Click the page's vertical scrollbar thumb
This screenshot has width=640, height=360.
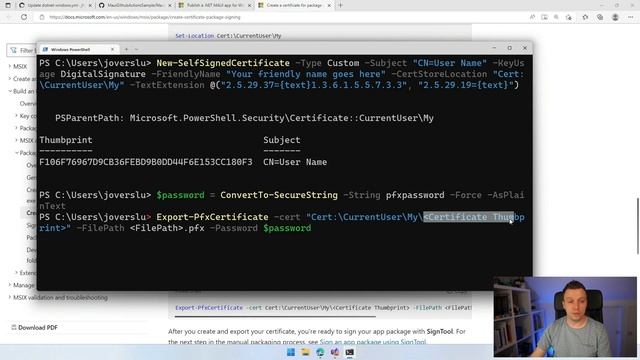(638, 226)
